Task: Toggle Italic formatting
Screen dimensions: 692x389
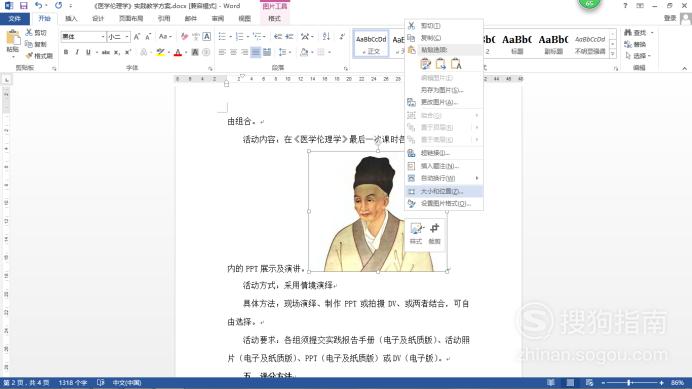Action: pos(77,53)
